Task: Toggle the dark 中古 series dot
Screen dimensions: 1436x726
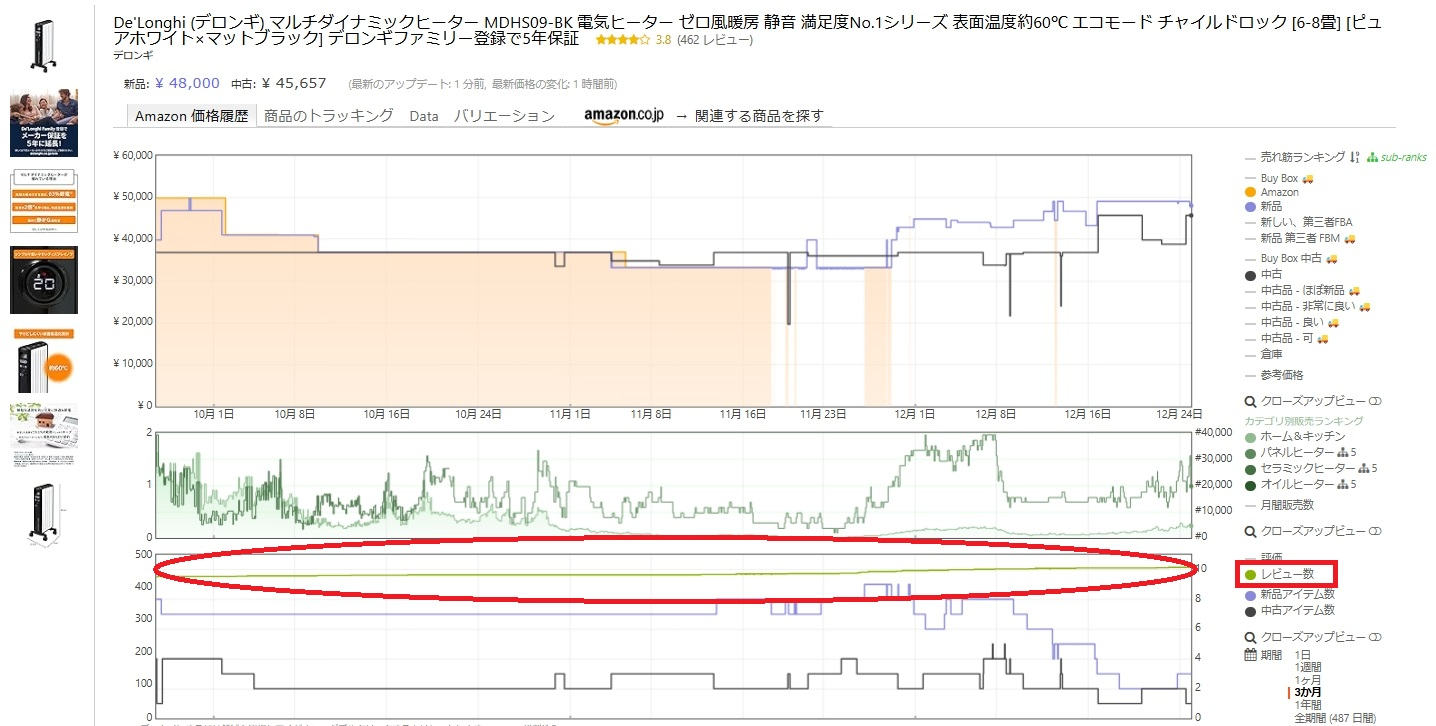Action: click(1250, 274)
